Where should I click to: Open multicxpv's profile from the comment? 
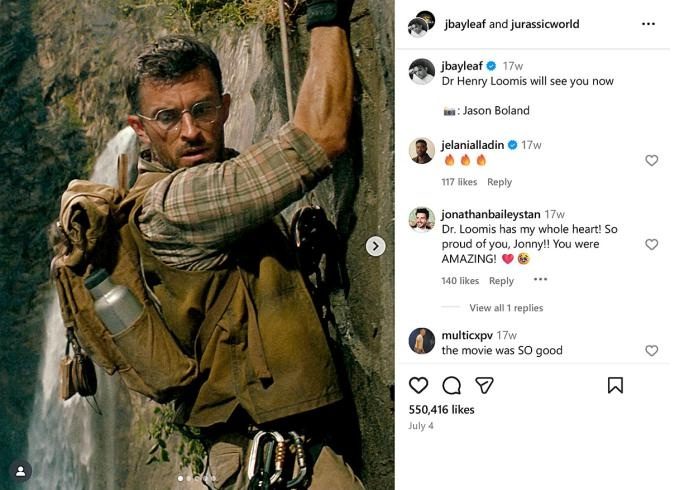[x=467, y=335]
